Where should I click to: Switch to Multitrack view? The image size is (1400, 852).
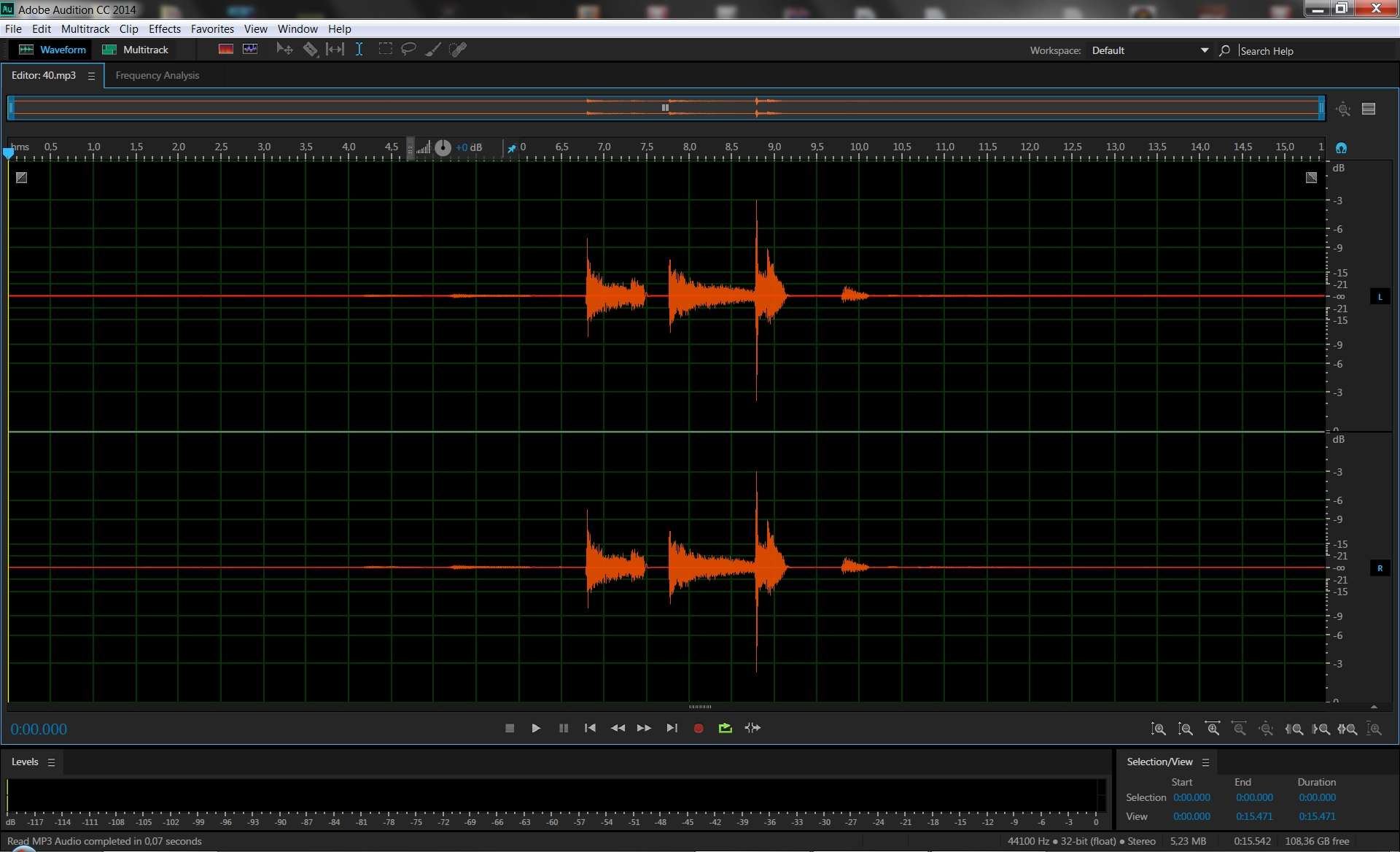pyautogui.click(x=136, y=50)
